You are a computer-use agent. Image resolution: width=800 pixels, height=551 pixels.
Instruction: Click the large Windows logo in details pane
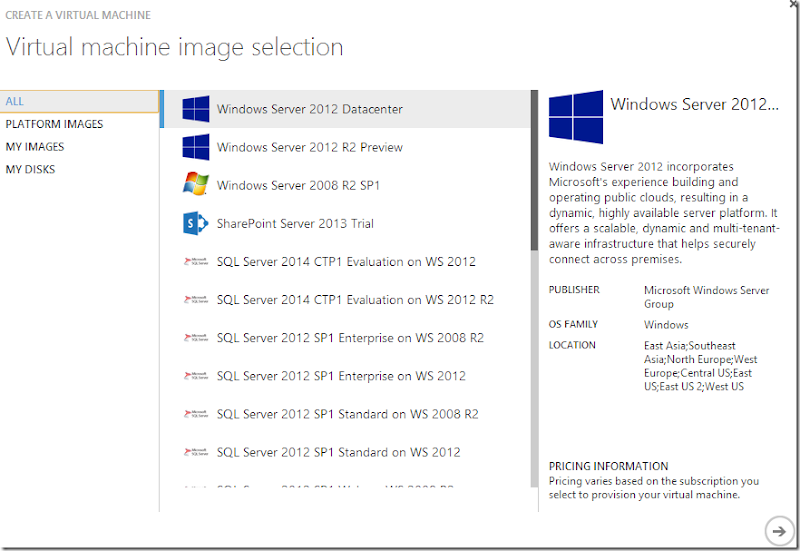click(x=576, y=117)
